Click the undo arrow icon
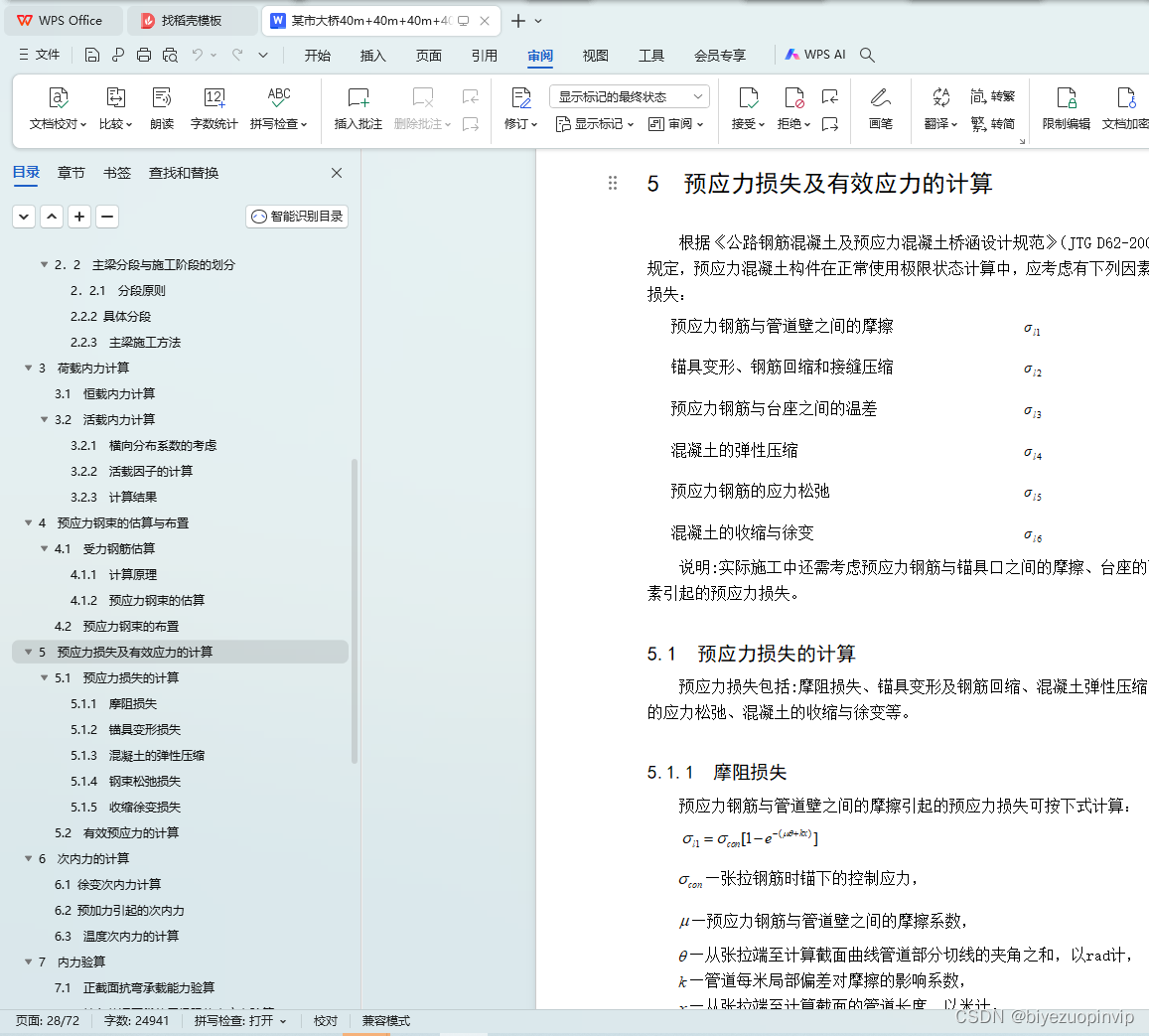 (x=197, y=55)
